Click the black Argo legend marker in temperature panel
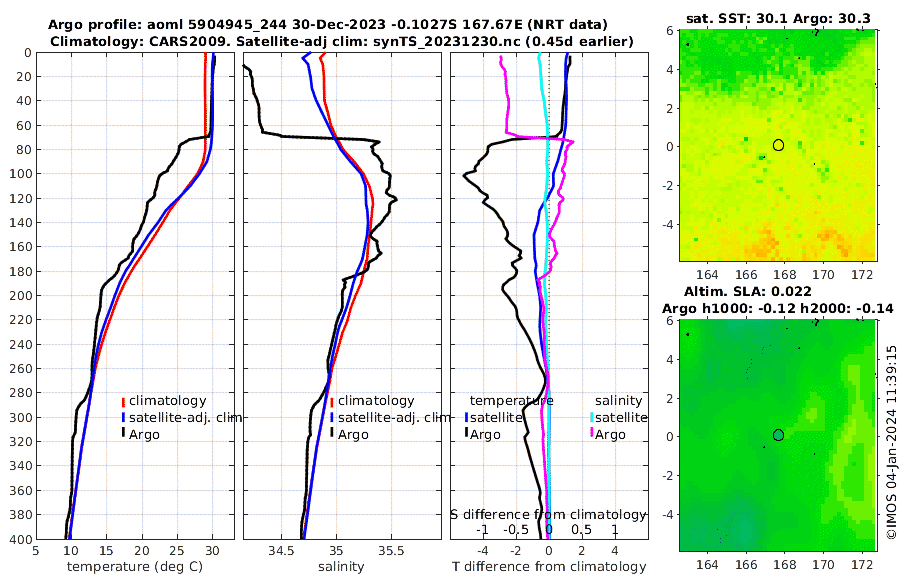Image resolution: width=900 pixels, height=580 pixels. click(123, 434)
